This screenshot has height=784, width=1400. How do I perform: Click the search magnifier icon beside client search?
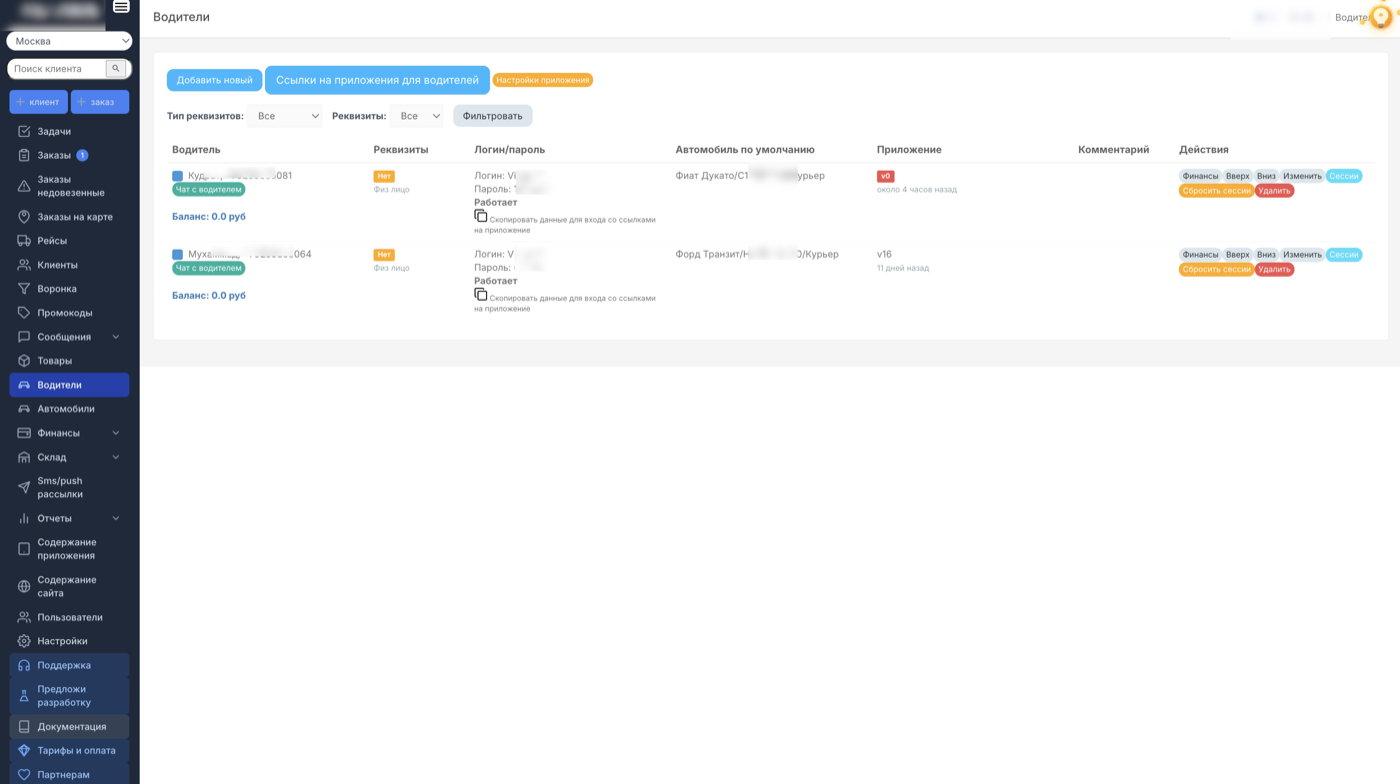(x=116, y=69)
